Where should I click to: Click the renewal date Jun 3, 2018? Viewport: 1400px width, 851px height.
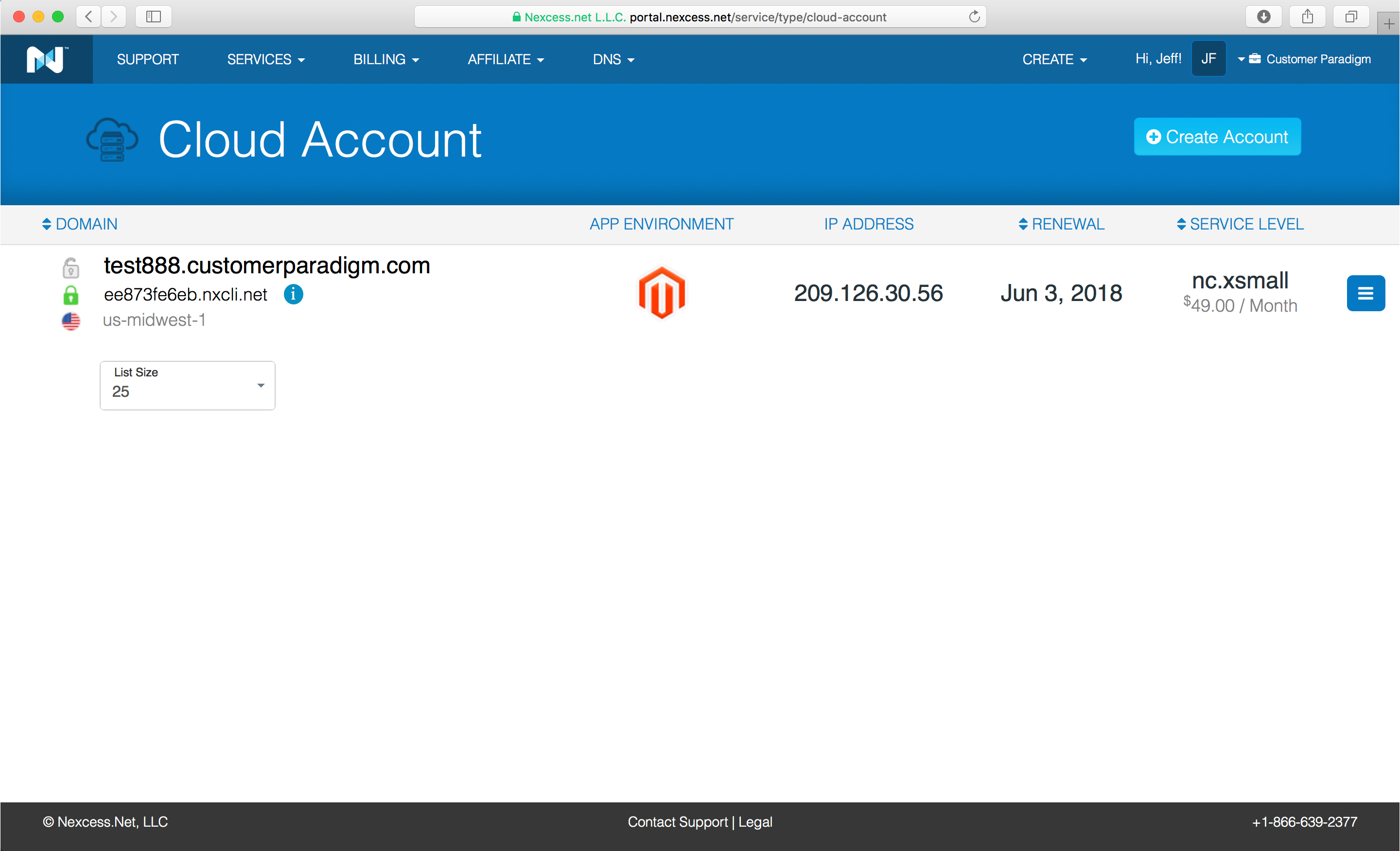click(1061, 293)
